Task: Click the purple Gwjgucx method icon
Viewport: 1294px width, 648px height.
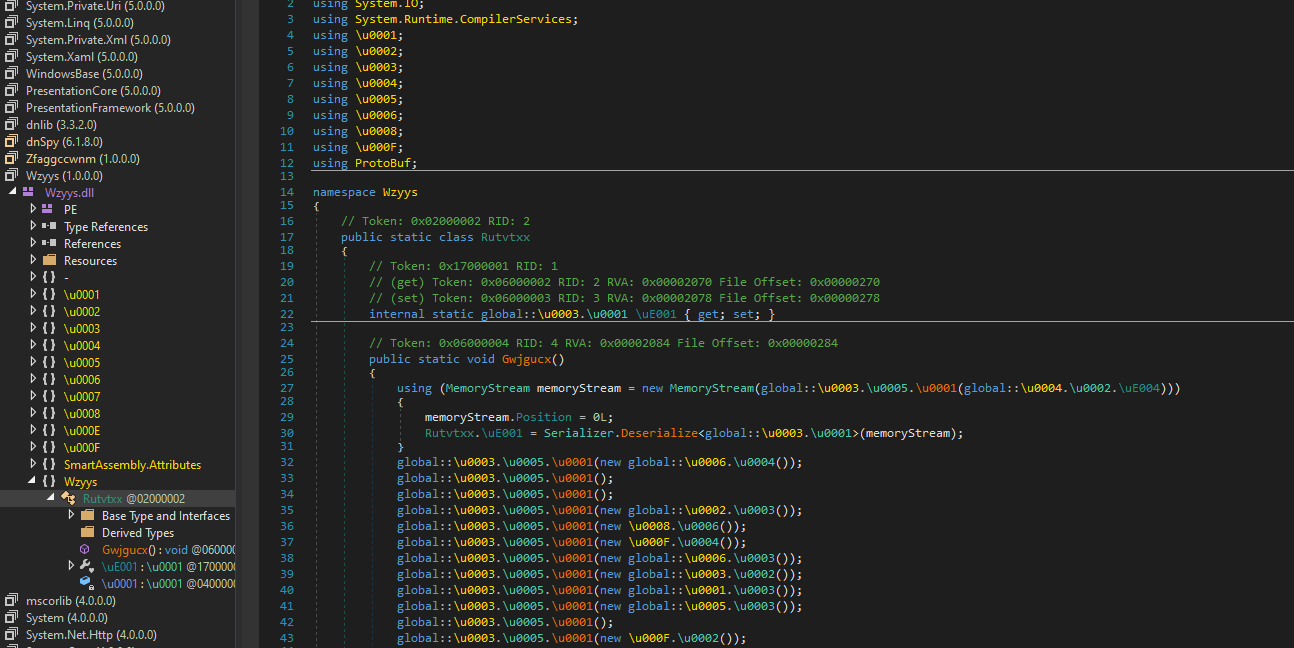Action: [86, 550]
